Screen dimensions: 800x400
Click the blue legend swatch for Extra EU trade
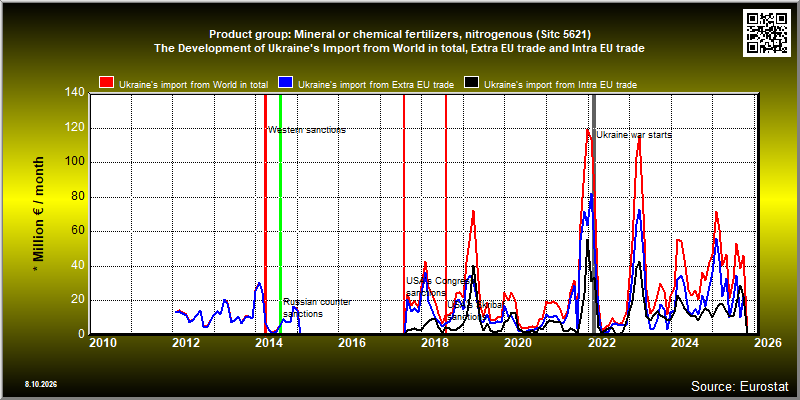coord(285,83)
